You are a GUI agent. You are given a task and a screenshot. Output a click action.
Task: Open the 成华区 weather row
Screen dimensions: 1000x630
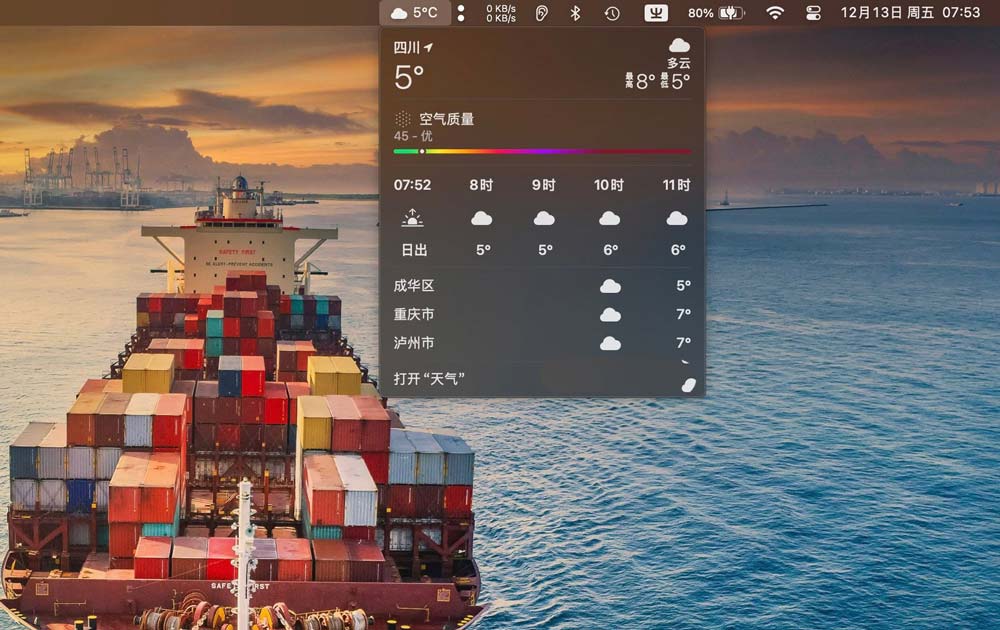click(541, 286)
